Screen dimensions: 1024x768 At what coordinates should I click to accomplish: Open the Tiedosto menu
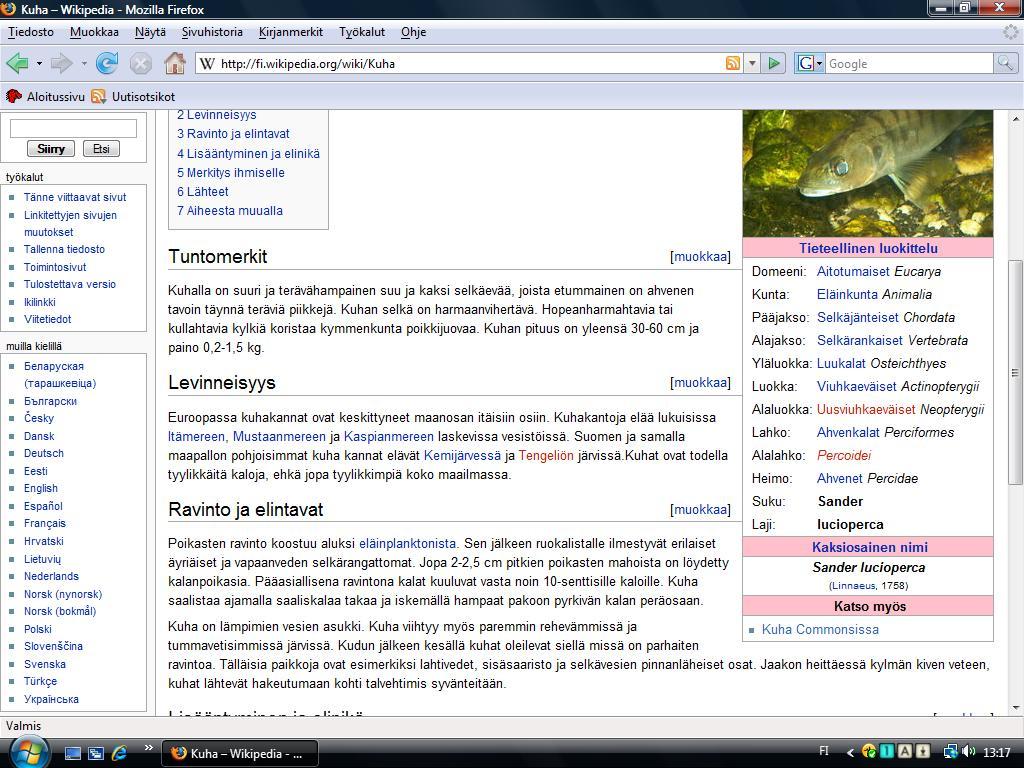tap(31, 32)
